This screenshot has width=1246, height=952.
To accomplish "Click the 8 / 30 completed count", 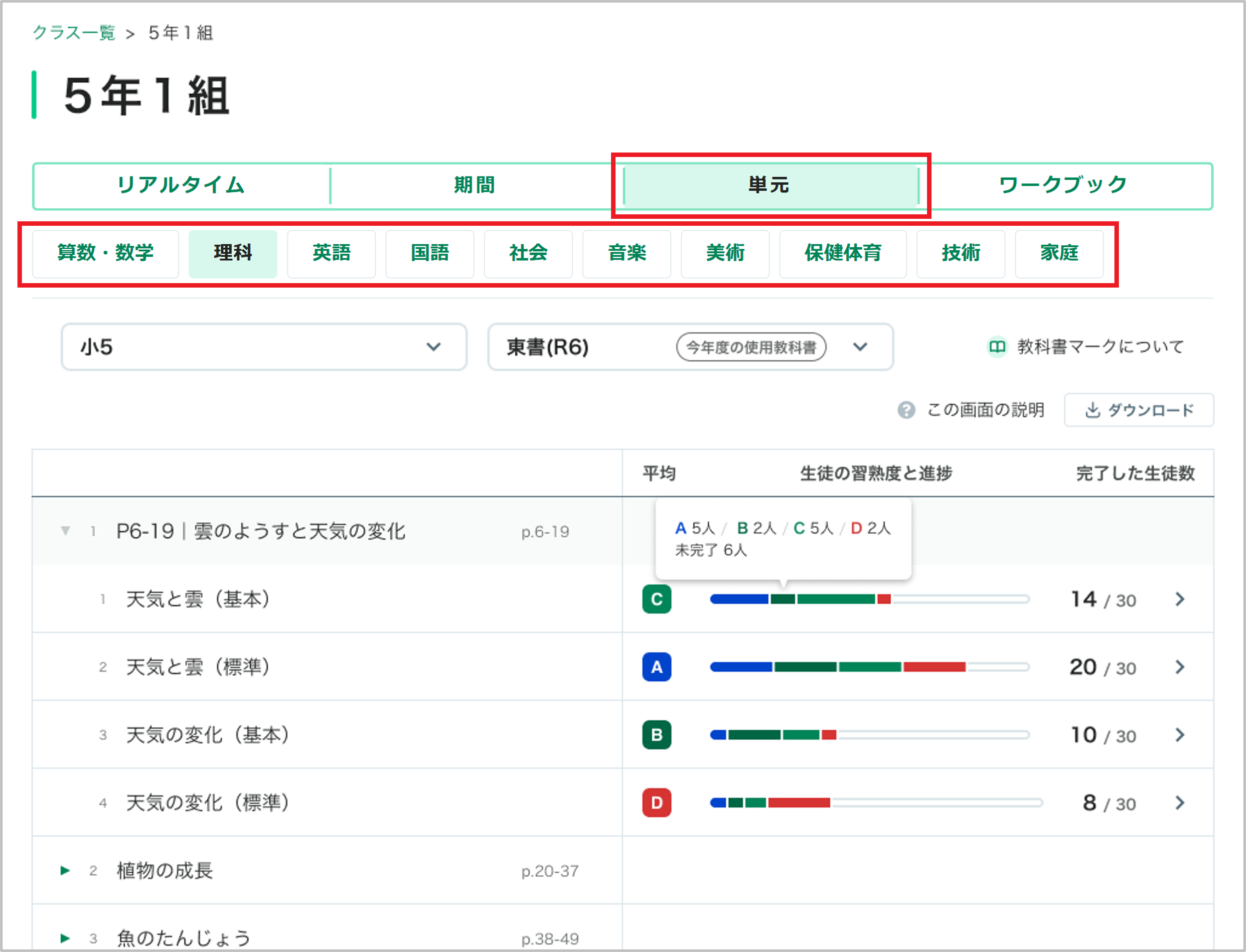I will (x=1109, y=803).
